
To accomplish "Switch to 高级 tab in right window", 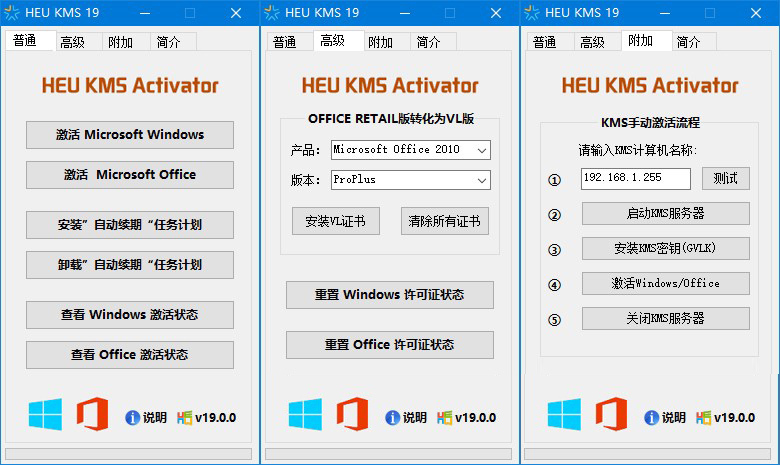I will [x=598, y=42].
